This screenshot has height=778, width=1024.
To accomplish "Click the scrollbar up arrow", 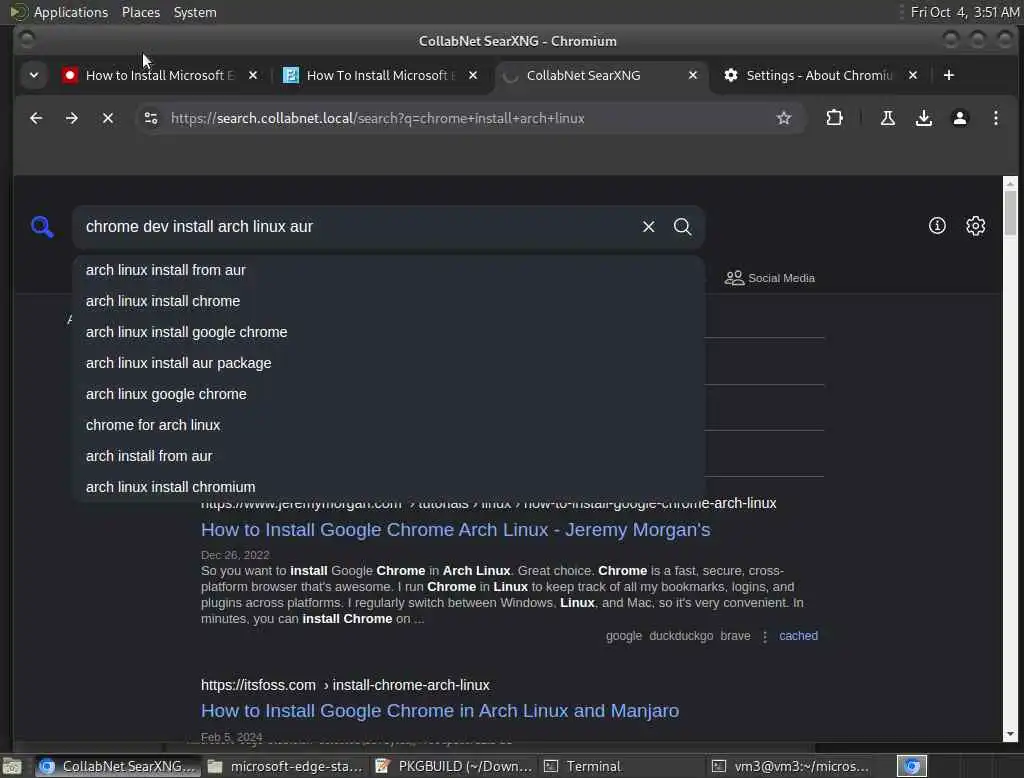I will pyautogui.click(x=1010, y=184).
